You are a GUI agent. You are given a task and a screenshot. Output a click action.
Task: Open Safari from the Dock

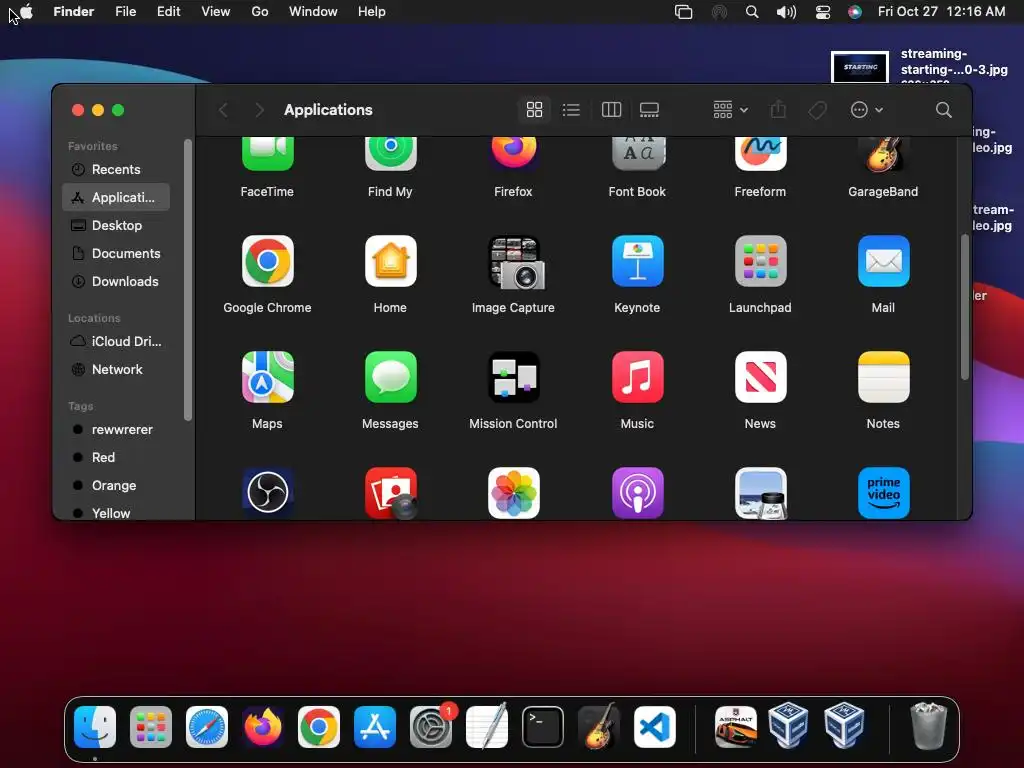(207, 727)
